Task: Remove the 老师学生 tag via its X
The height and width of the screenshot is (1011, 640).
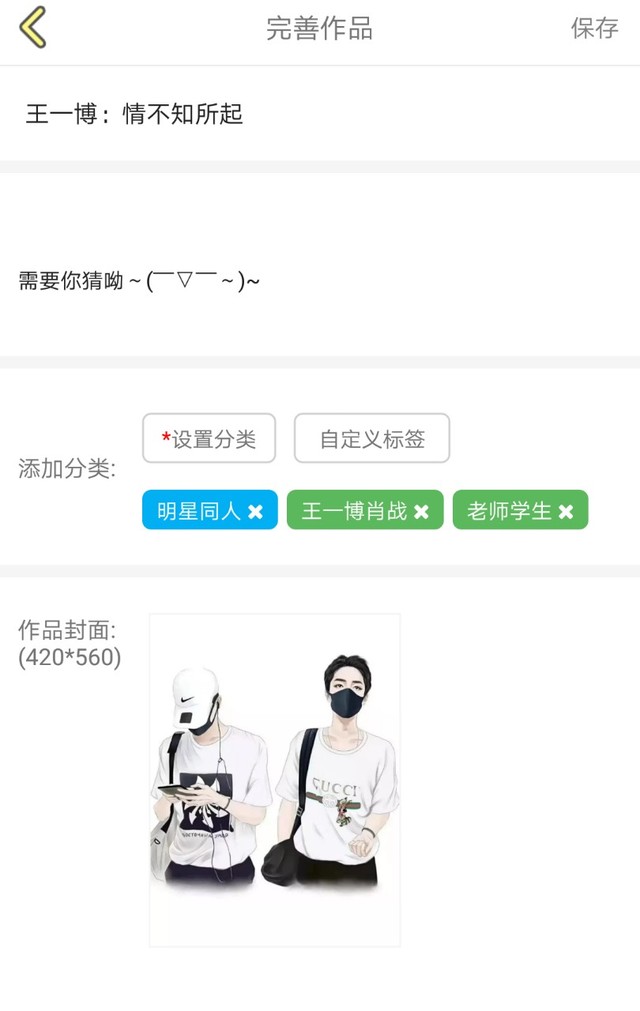Action: pyautogui.click(x=566, y=512)
